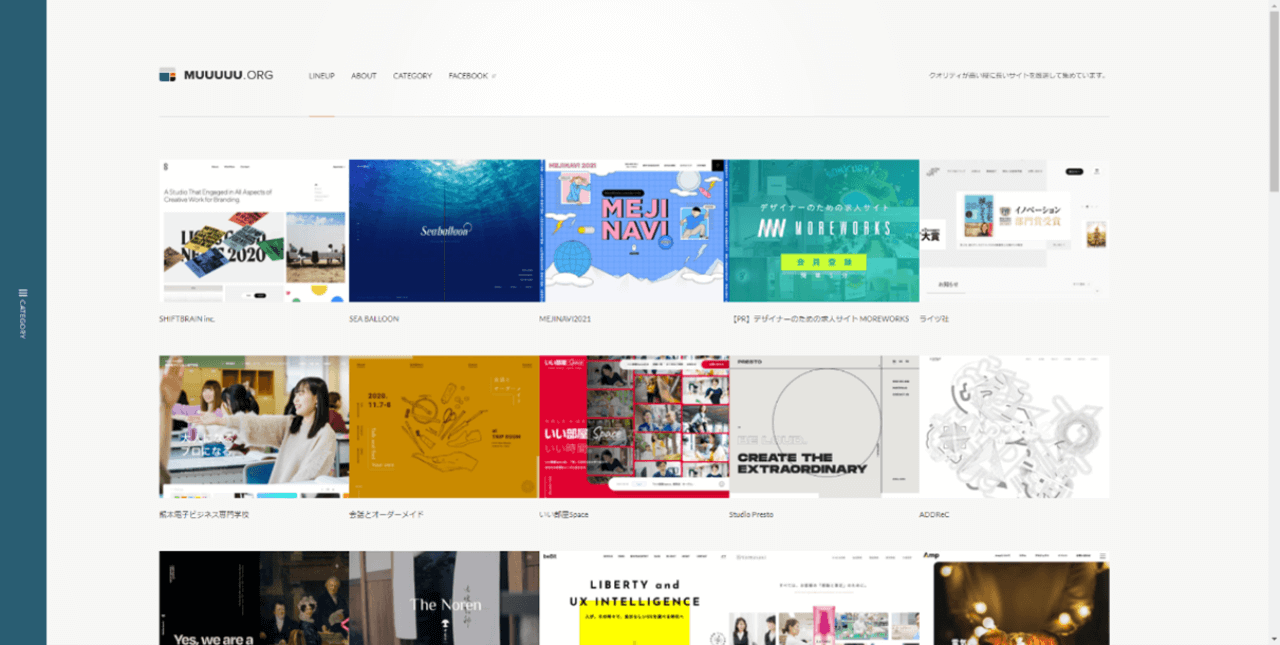
Task: Click the SEA BALLOON title link
Action: tap(374, 319)
